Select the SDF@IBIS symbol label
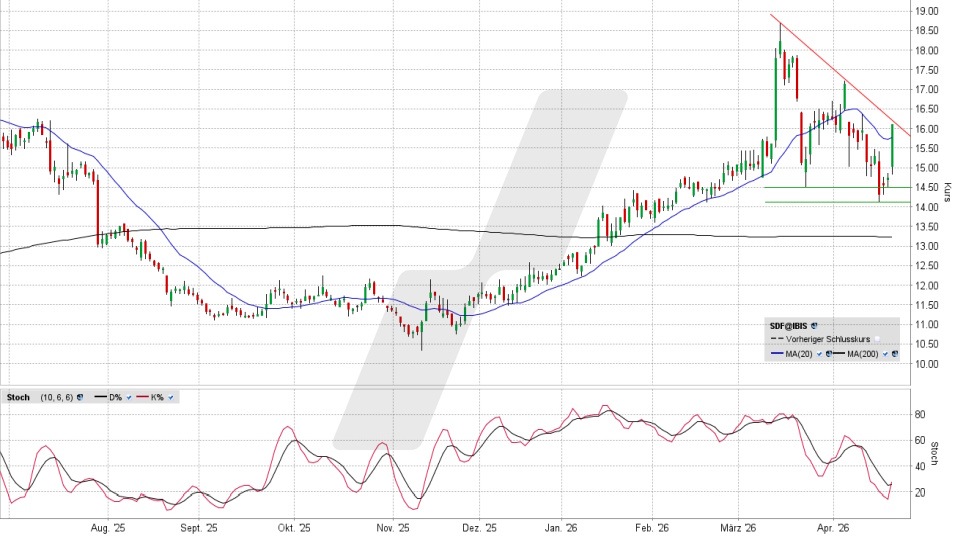 [785, 325]
